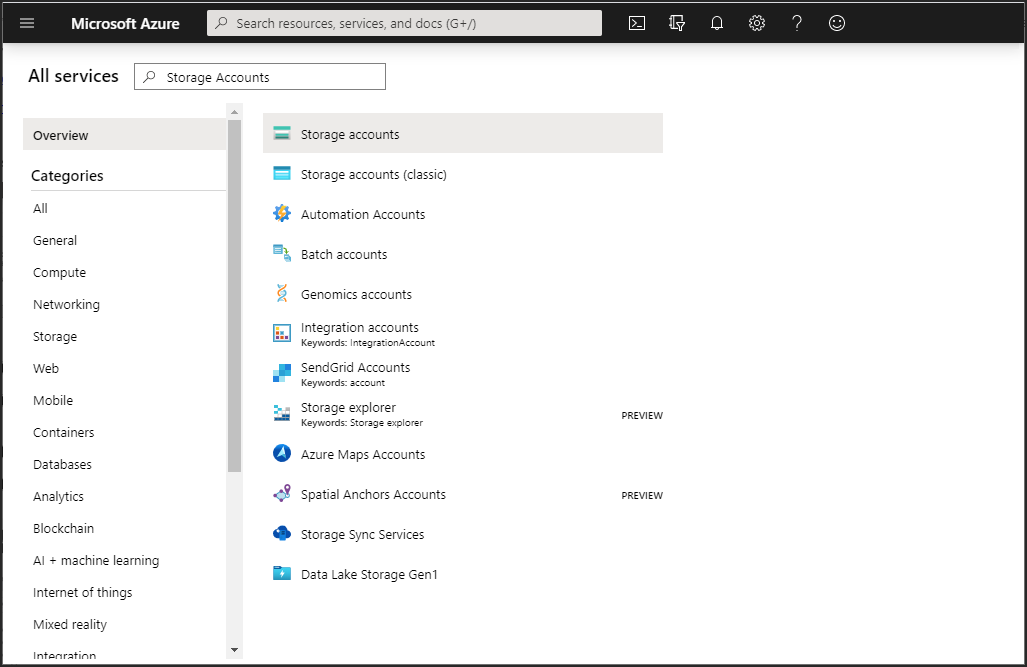Image resolution: width=1027 pixels, height=667 pixels.
Task: Select the Networking category
Action: point(66,305)
